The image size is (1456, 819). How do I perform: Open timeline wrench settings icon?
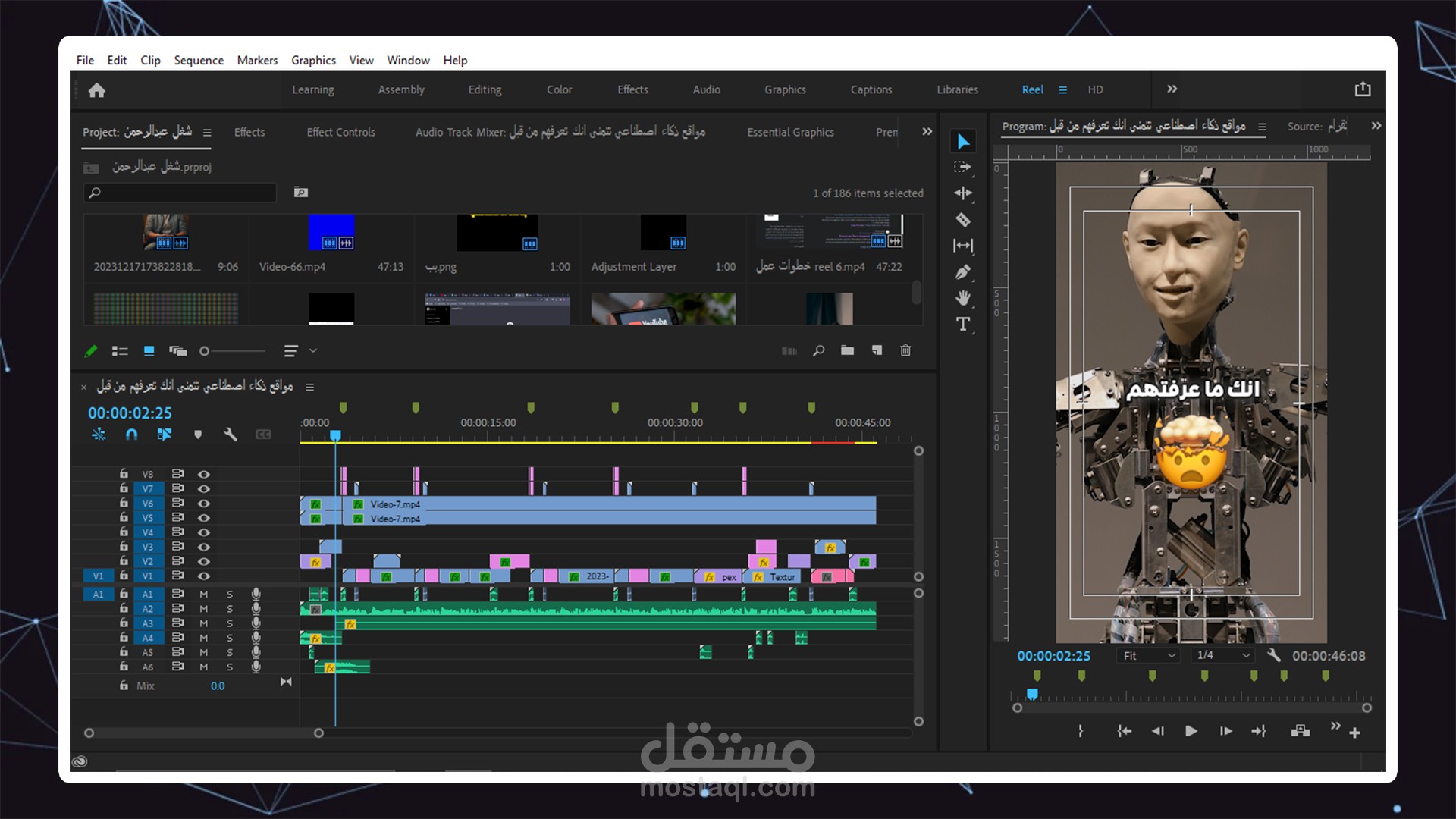pyautogui.click(x=231, y=435)
